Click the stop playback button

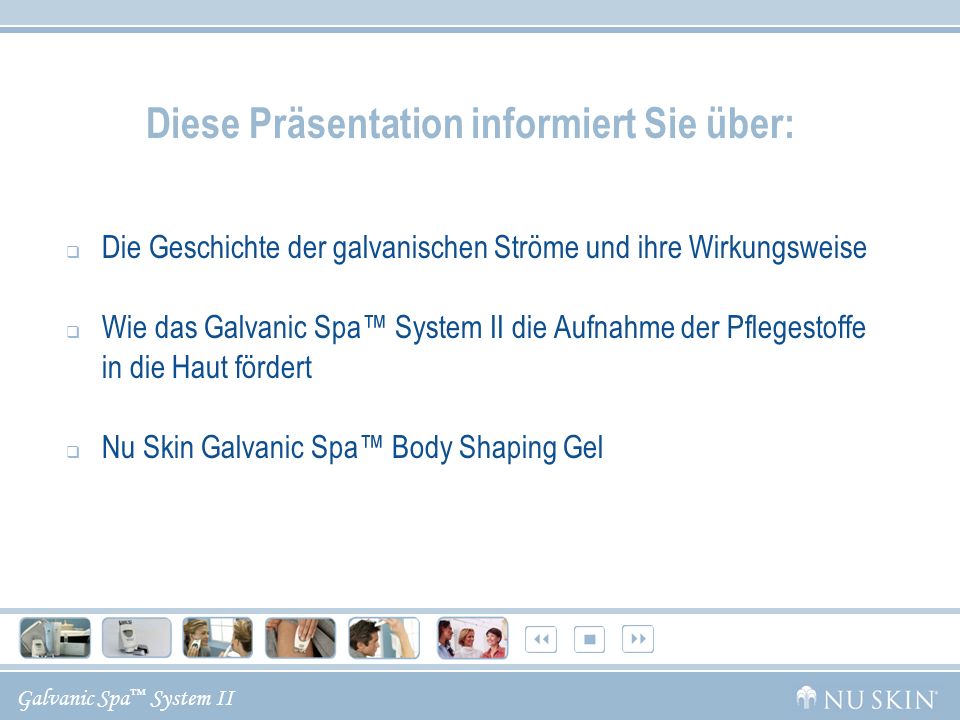click(x=590, y=639)
